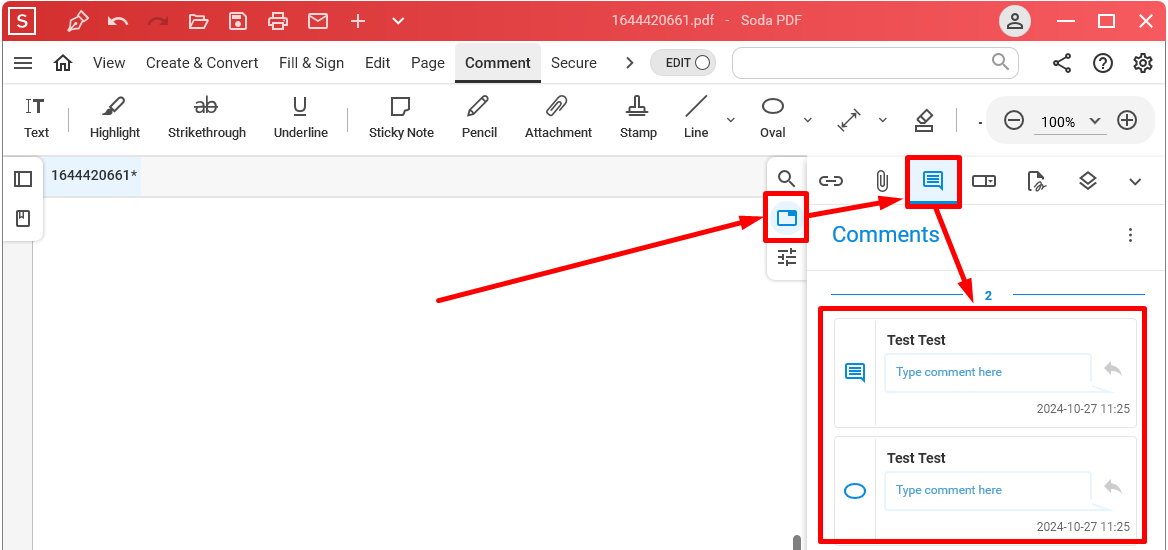Open the user account profile icon
1168x550 pixels.
click(x=1015, y=21)
